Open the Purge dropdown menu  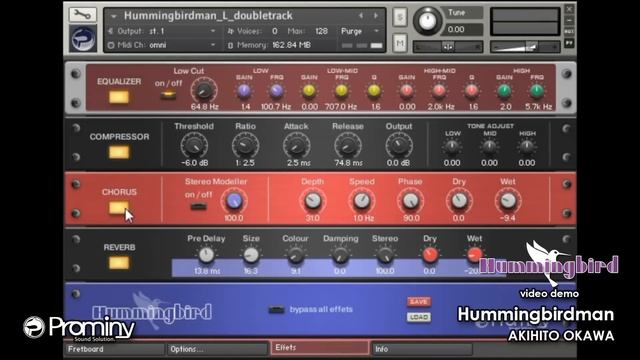coord(360,31)
